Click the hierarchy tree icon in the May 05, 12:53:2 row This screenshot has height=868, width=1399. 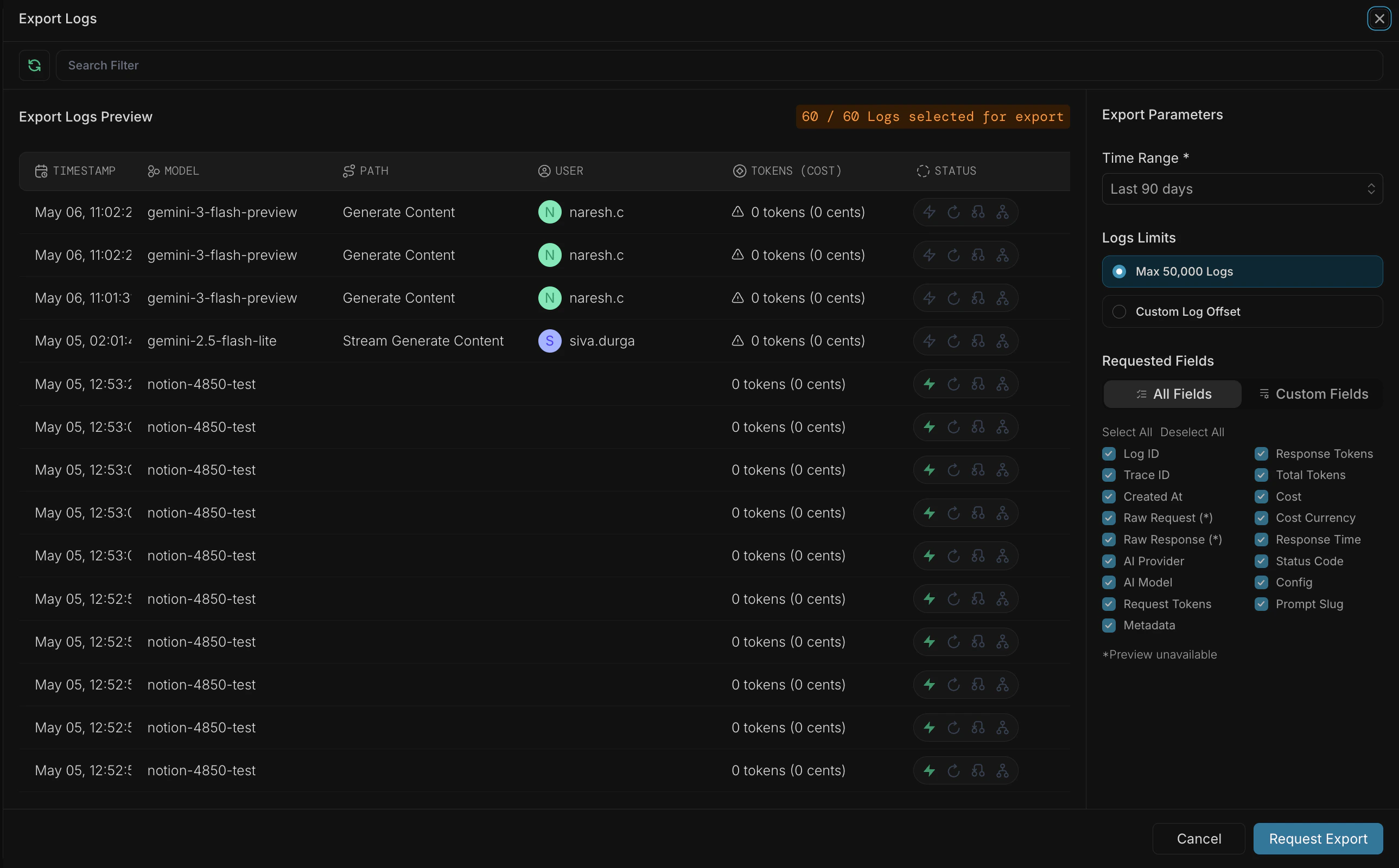point(1002,384)
